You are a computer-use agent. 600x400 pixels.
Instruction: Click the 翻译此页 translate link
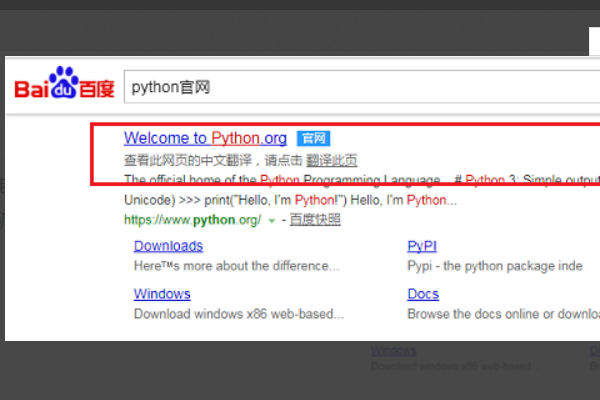click(x=331, y=160)
